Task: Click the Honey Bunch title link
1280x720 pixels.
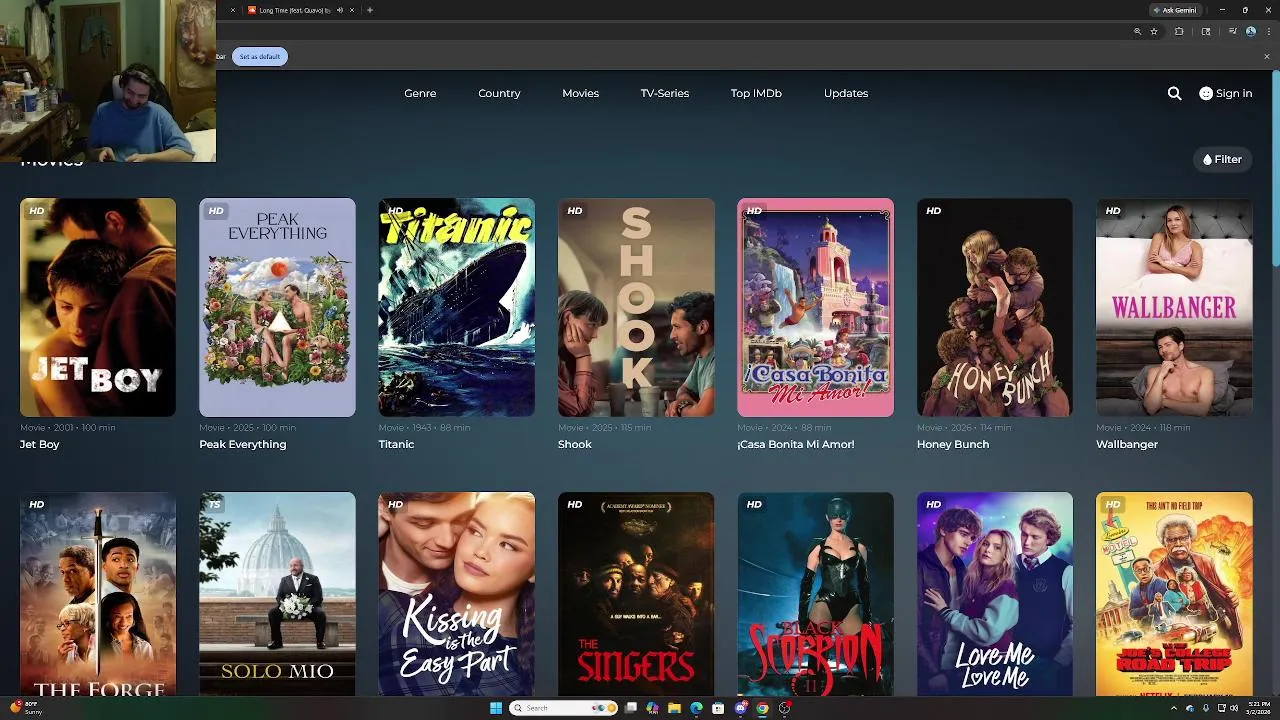Action: [x=953, y=444]
